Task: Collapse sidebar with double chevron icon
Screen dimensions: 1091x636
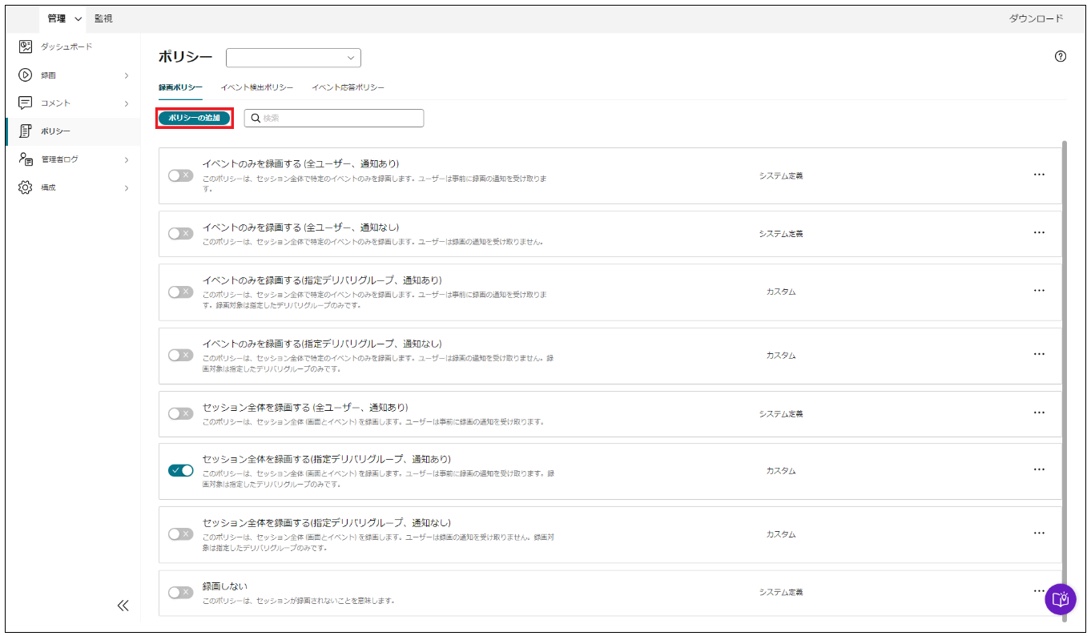Action: (123, 605)
